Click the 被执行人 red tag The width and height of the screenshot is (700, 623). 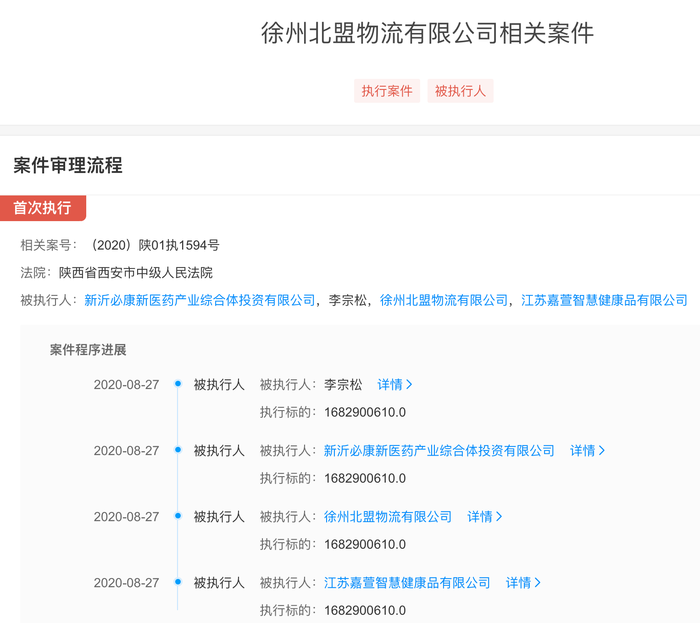(460, 91)
